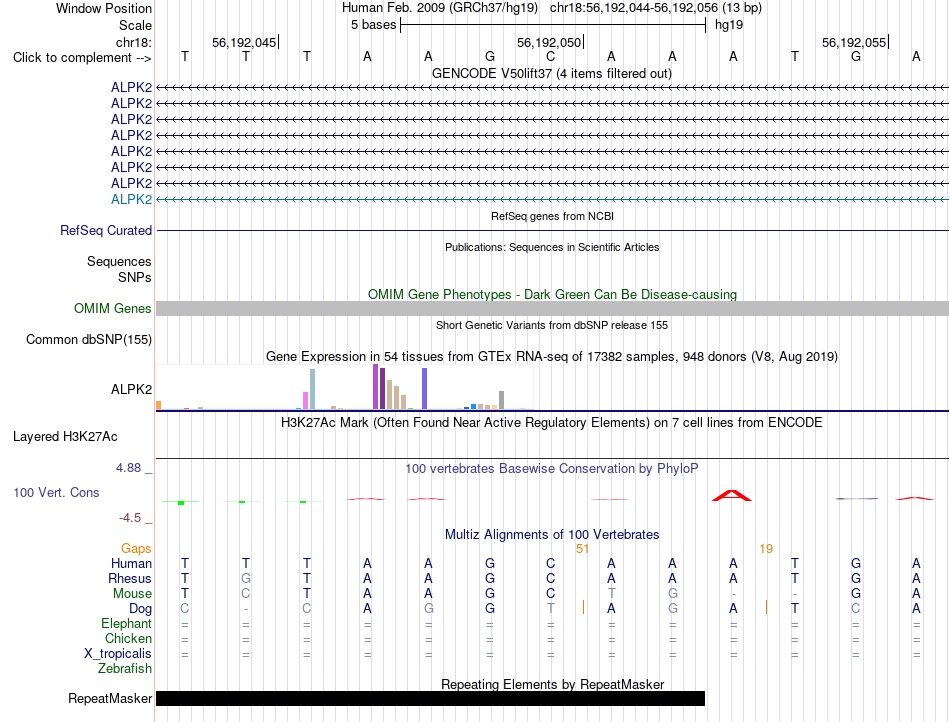The image size is (950, 722).
Task: Click the Human species label
Action: [131, 563]
